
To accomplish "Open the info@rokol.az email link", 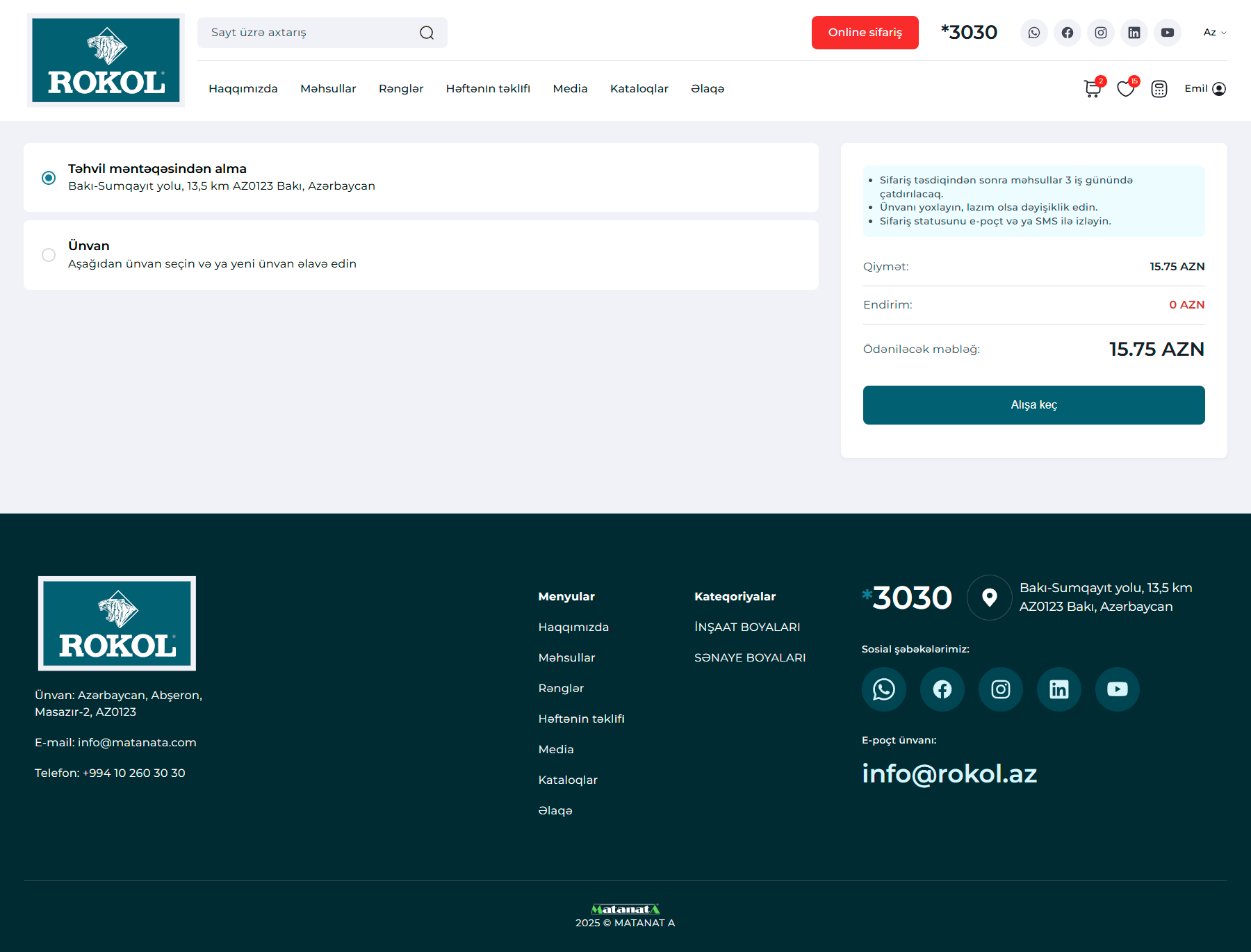I will [x=949, y=773].
